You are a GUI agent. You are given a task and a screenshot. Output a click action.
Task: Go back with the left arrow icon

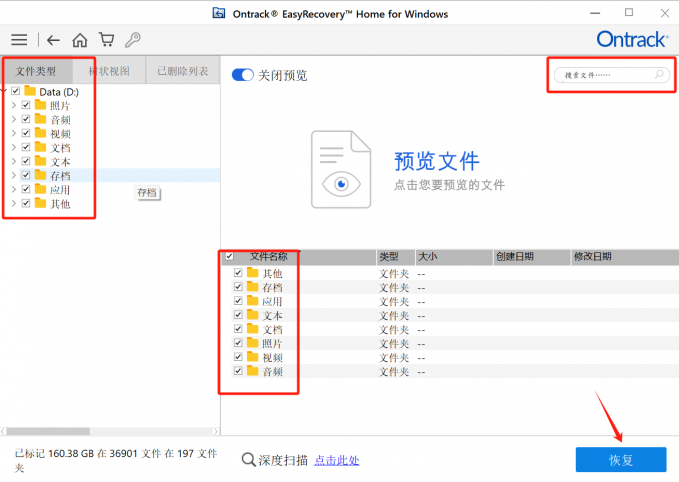53,40
